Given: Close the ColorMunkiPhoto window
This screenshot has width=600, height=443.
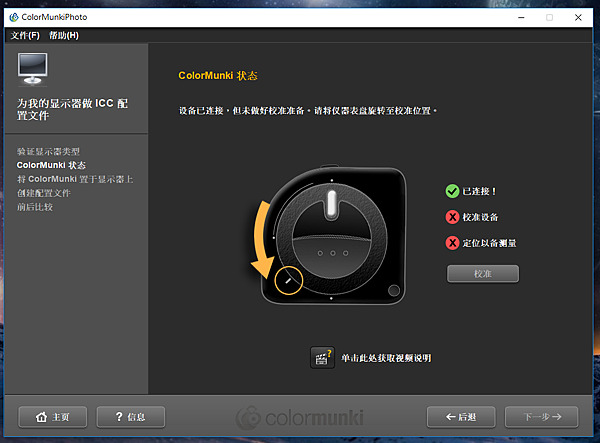Looking at the screenshot, I should coord(578,18).
